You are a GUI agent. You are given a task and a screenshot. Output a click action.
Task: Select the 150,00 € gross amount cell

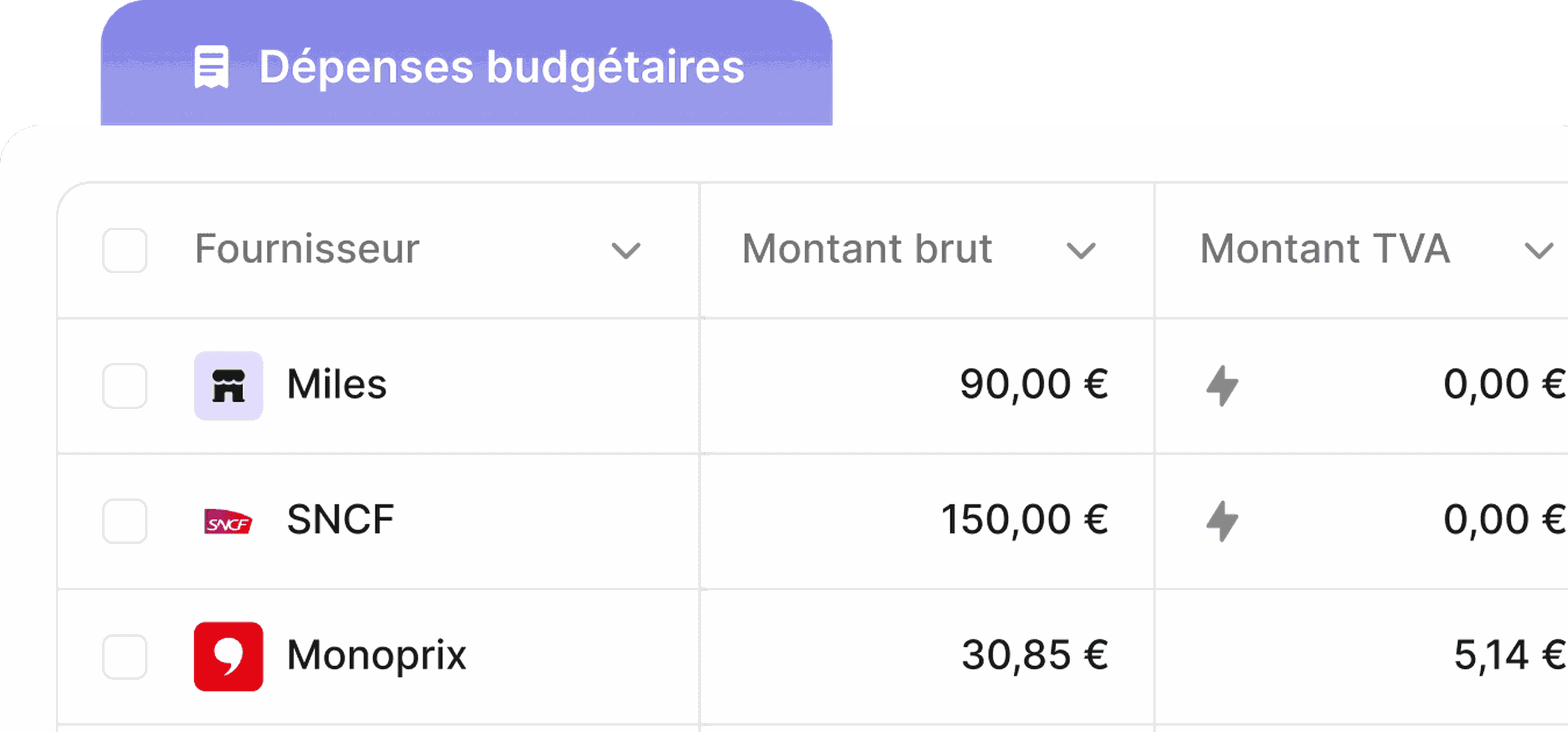927,521
